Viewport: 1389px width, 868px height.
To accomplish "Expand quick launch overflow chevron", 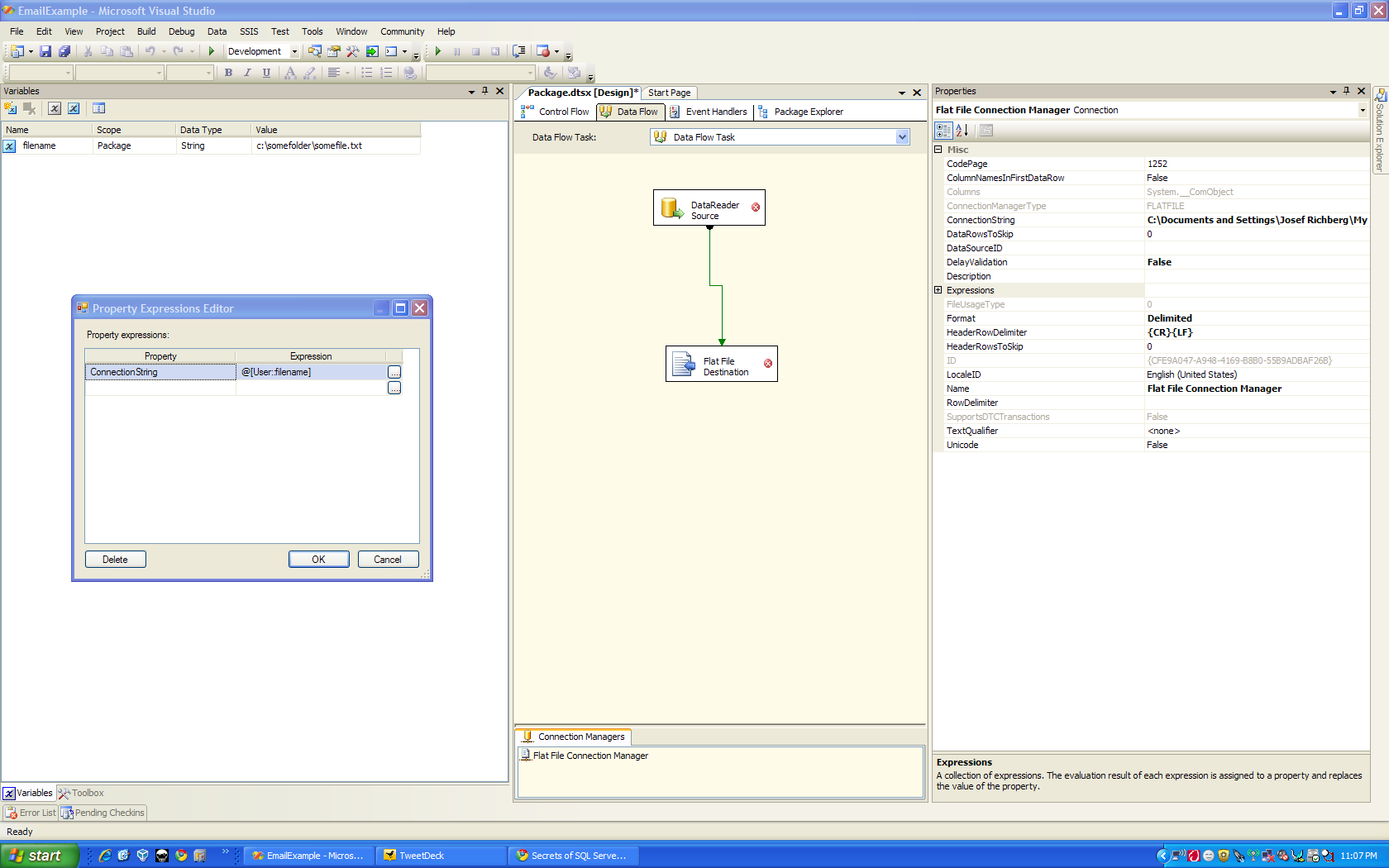I will pyautogui.click(x=225, y=851).
